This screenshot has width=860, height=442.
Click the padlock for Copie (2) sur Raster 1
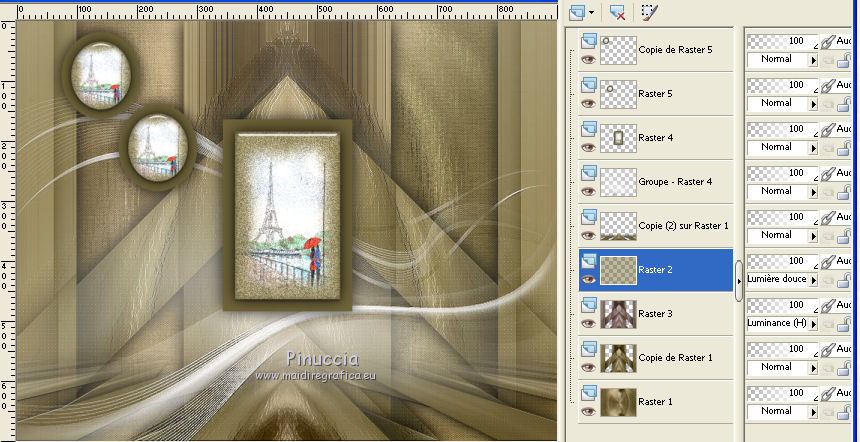click(x=844, y=236)
